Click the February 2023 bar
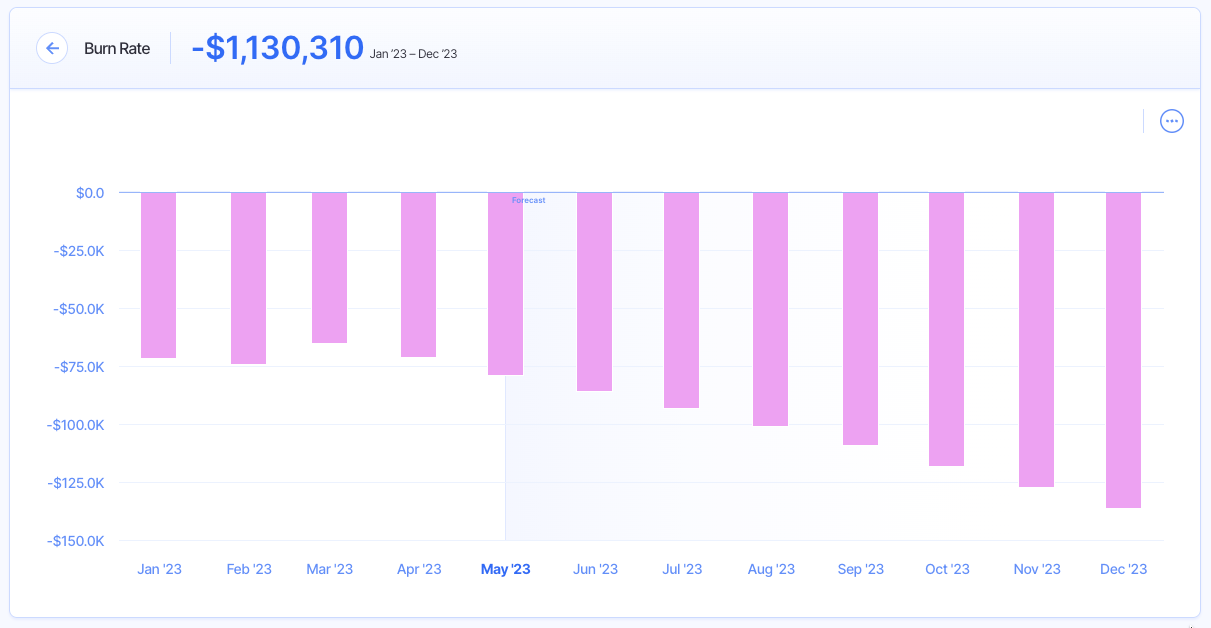Screen dimensions: 1211x628 pyautogui.click(x=248, y=278)
